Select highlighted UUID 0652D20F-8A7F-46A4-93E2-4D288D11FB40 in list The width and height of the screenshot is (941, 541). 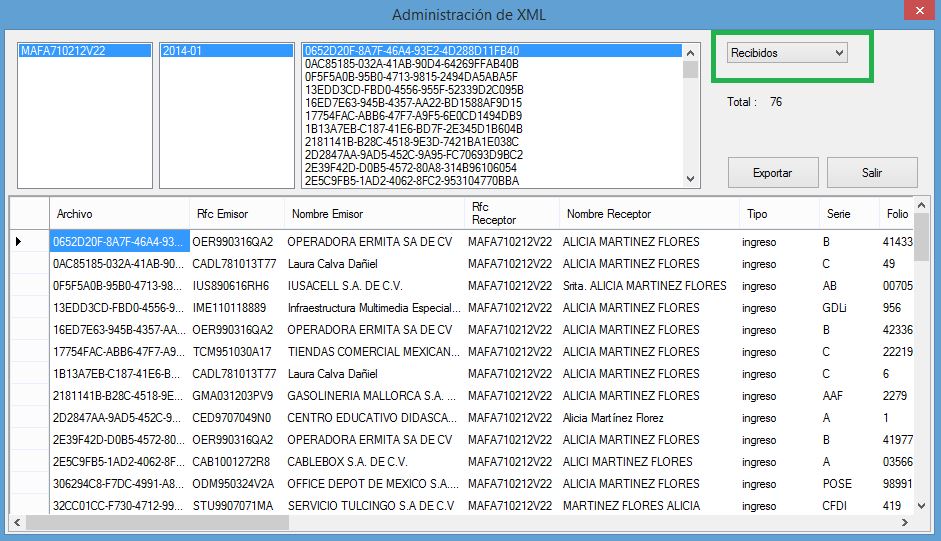492,51
